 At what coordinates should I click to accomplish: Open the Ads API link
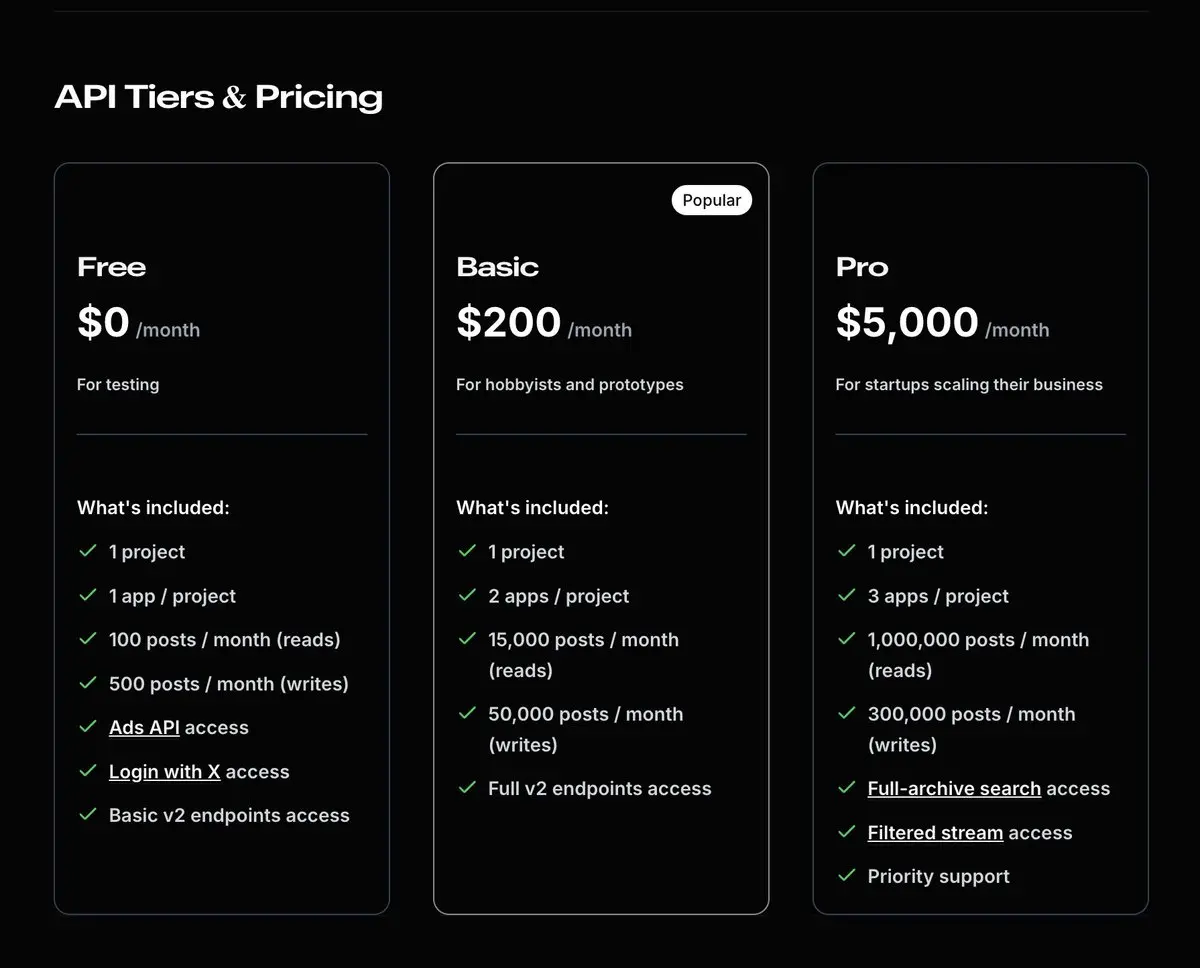coord(144,728)
